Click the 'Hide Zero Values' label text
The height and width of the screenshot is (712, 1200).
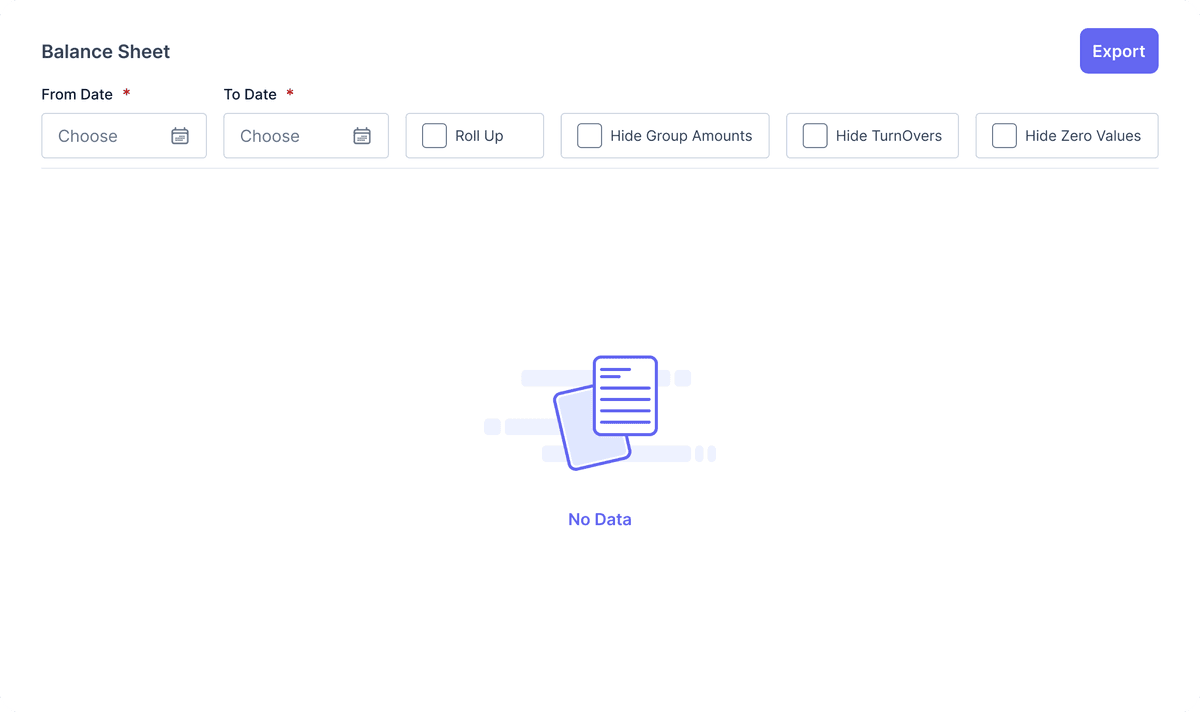click(x=1083, y=136)
